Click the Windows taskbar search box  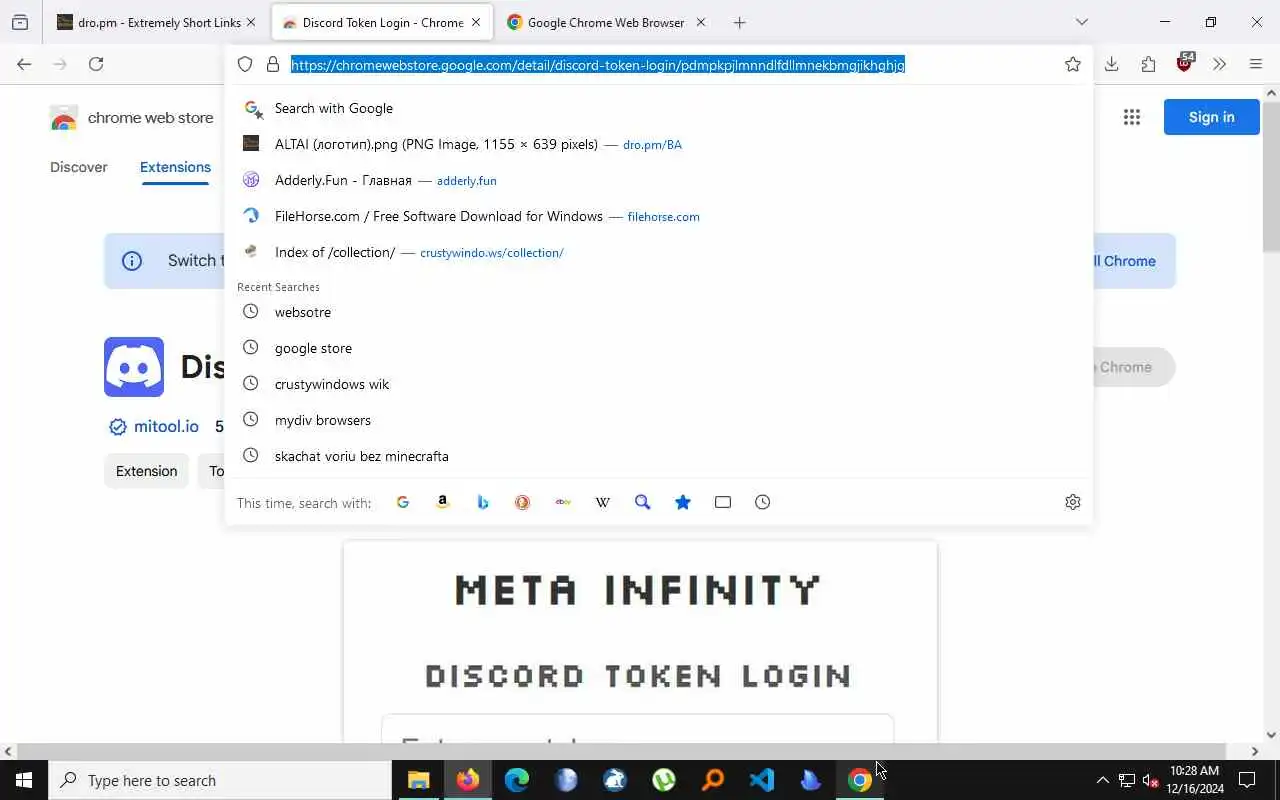[x=220, y=780]
